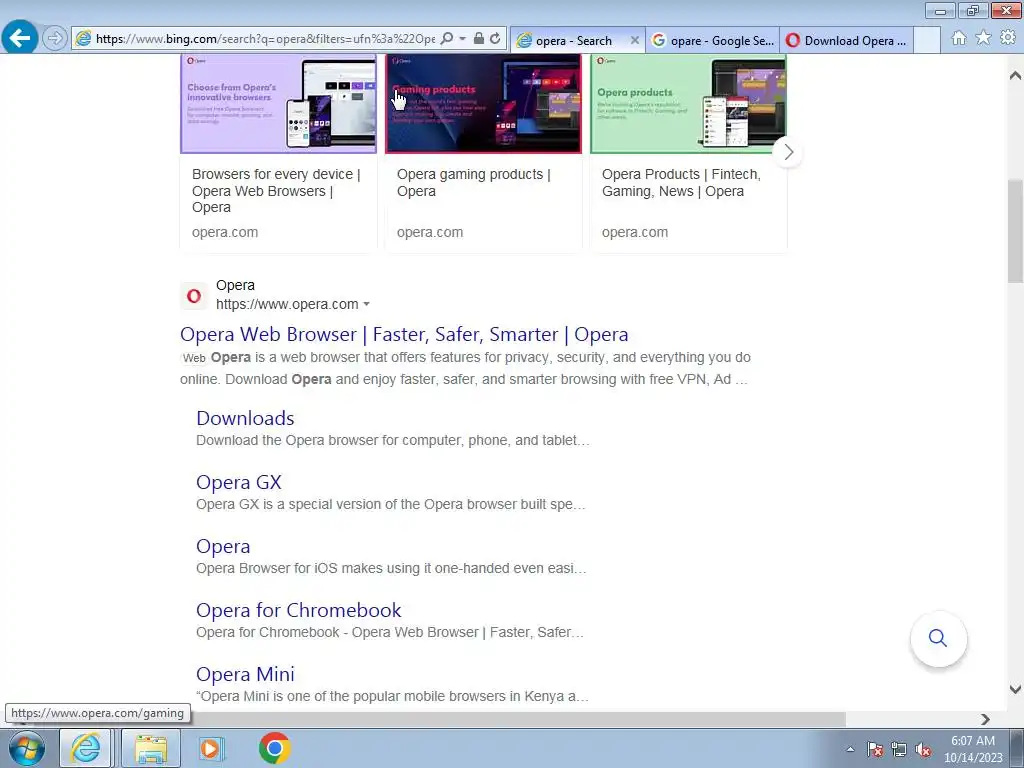Open File Explorer from the taskbar
The image size is (1024, 768).
151,748
